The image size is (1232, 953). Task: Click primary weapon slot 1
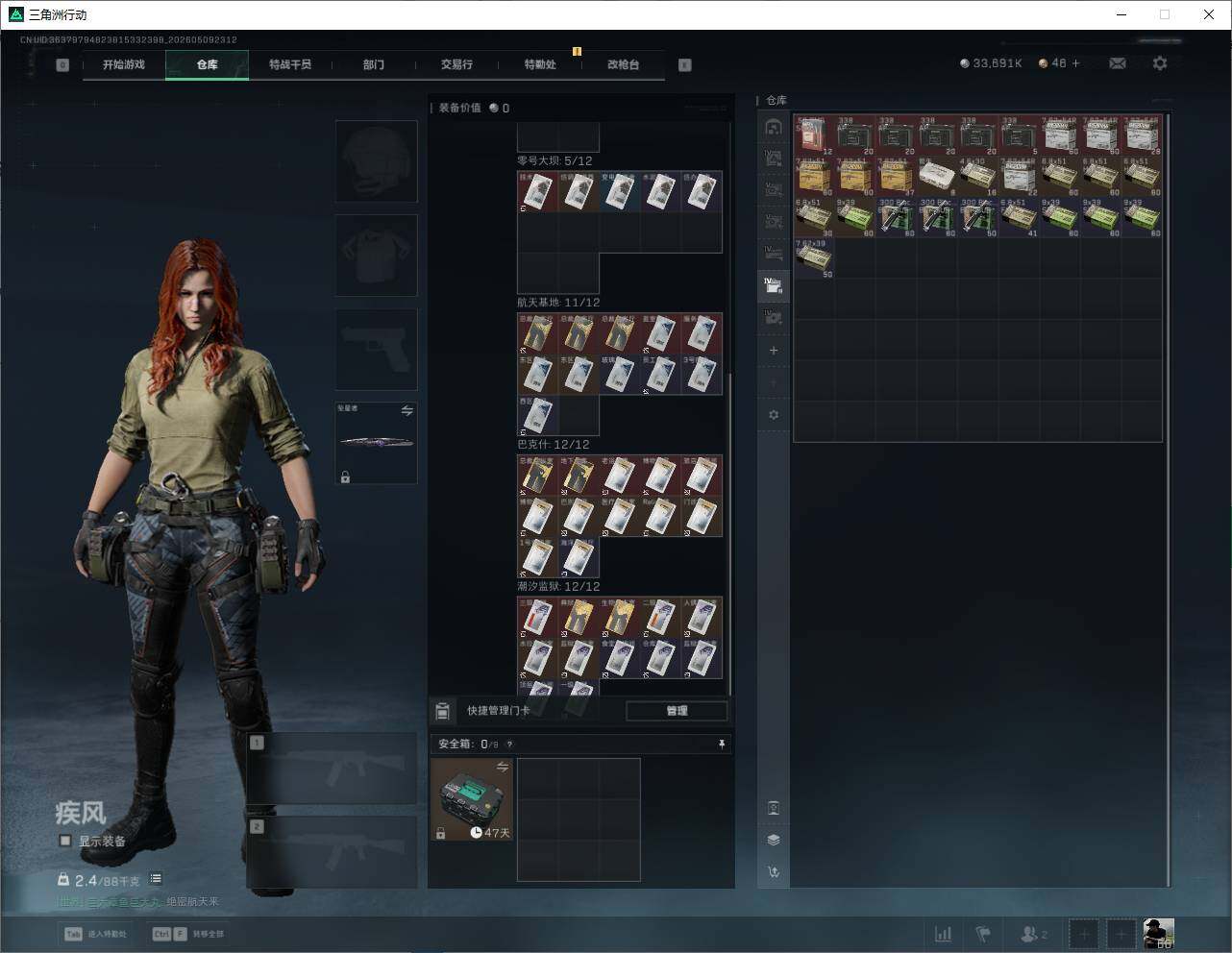pos(332,769)
